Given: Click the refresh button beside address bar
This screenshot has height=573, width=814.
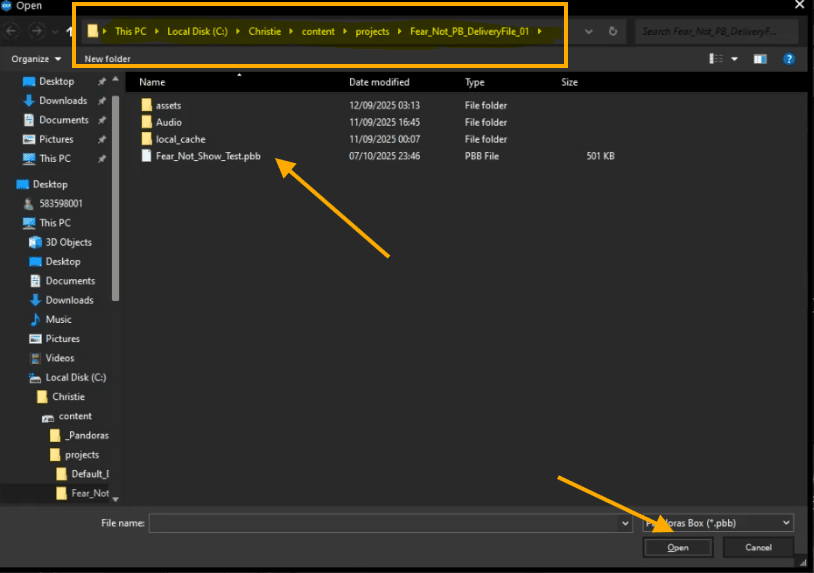Looking at the screenshot, I should [x=612, y=32].
